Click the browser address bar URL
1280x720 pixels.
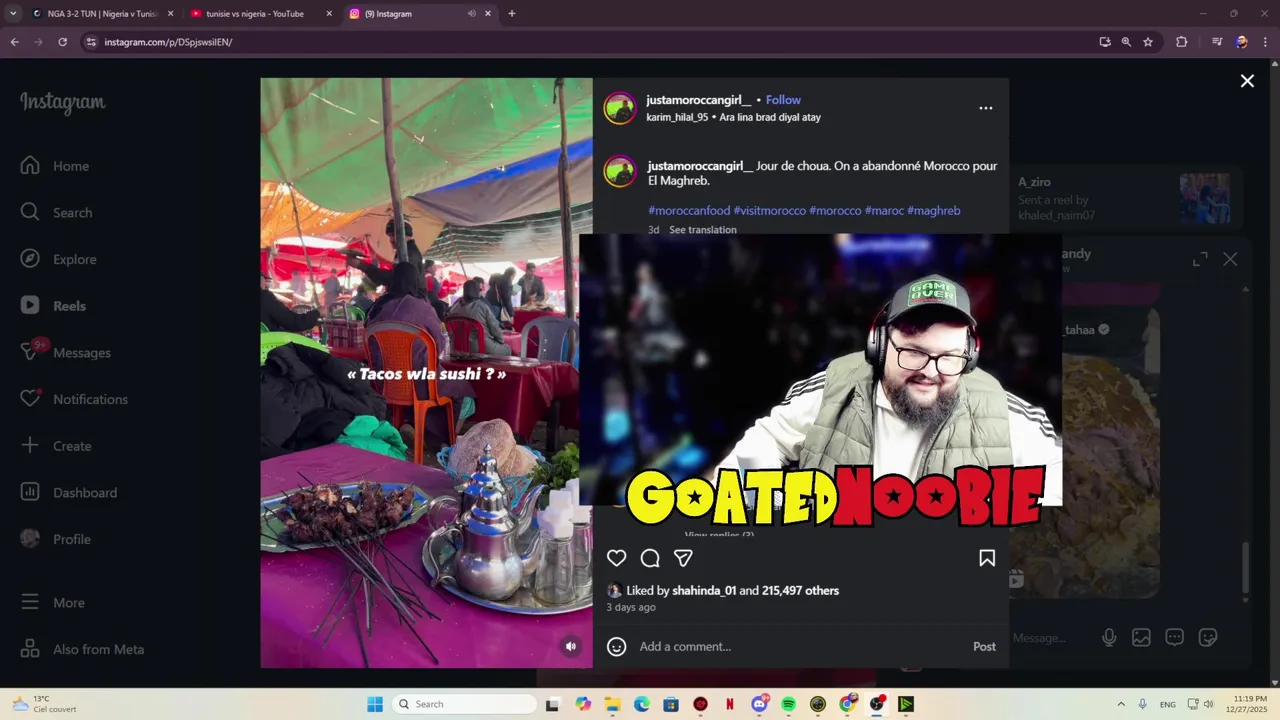tap(168, 42)
